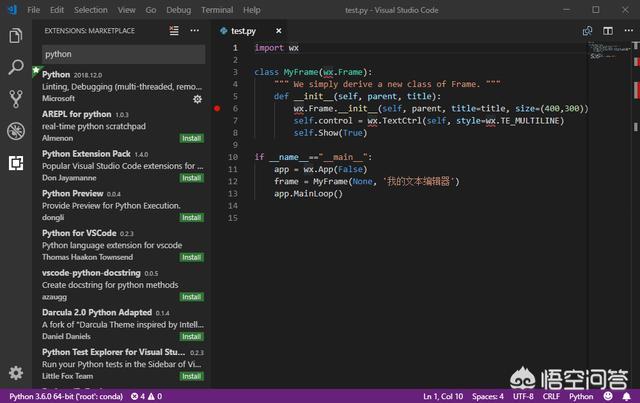This screenshot has width=640, height=403.
Task: Open the Debug menu
Action: coord(178,10)
